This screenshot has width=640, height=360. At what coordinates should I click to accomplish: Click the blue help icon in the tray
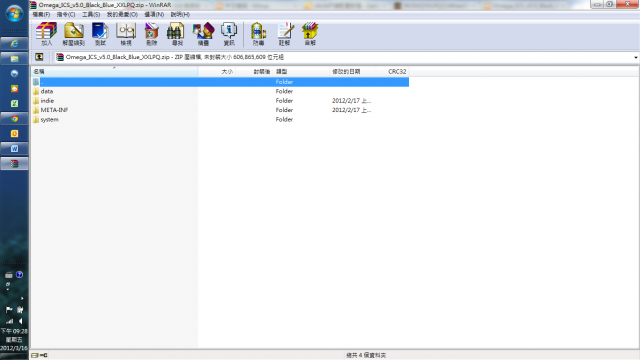coord(20,275)
